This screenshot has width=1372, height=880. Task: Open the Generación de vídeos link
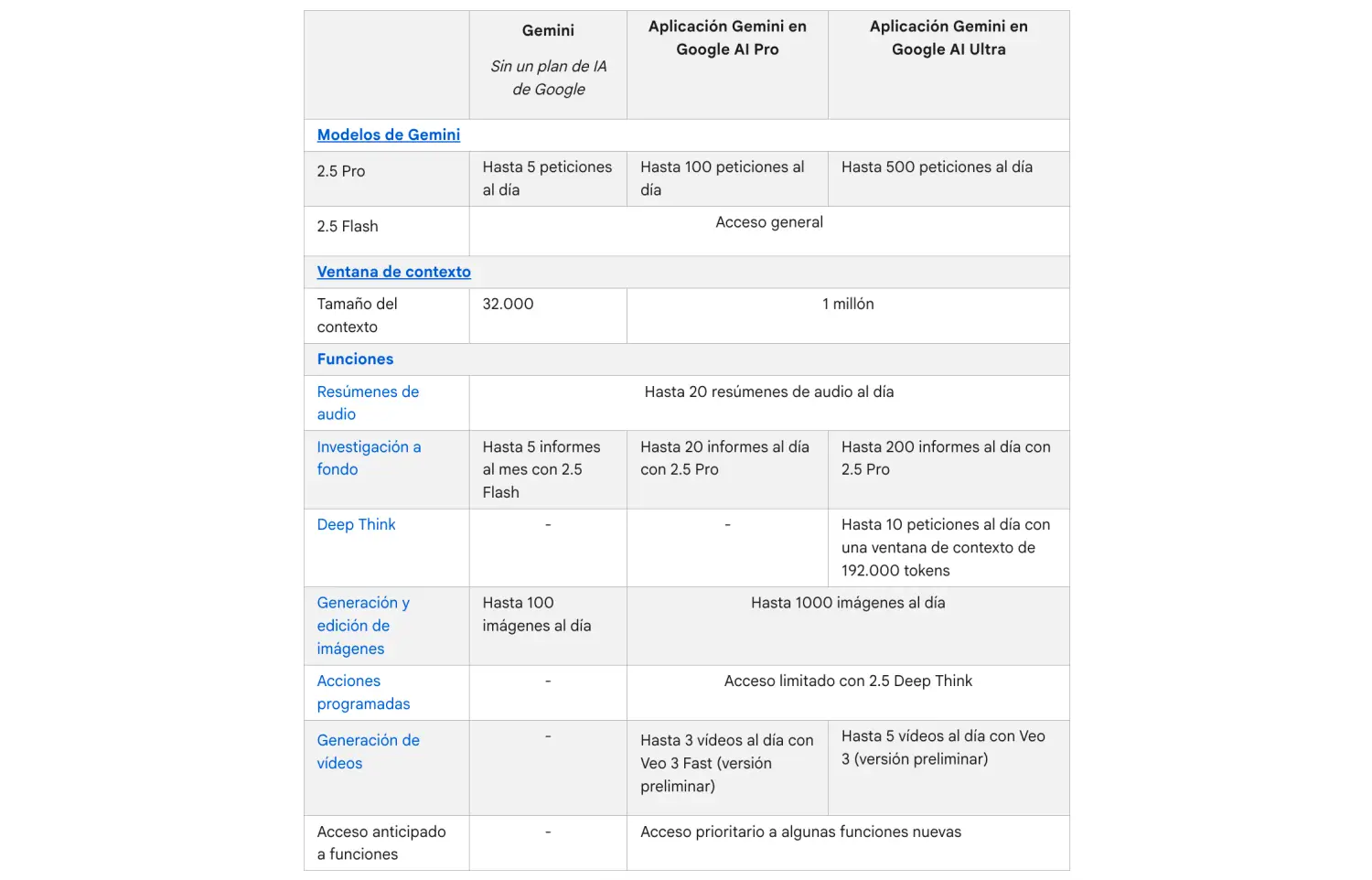(x=368, y=751)
